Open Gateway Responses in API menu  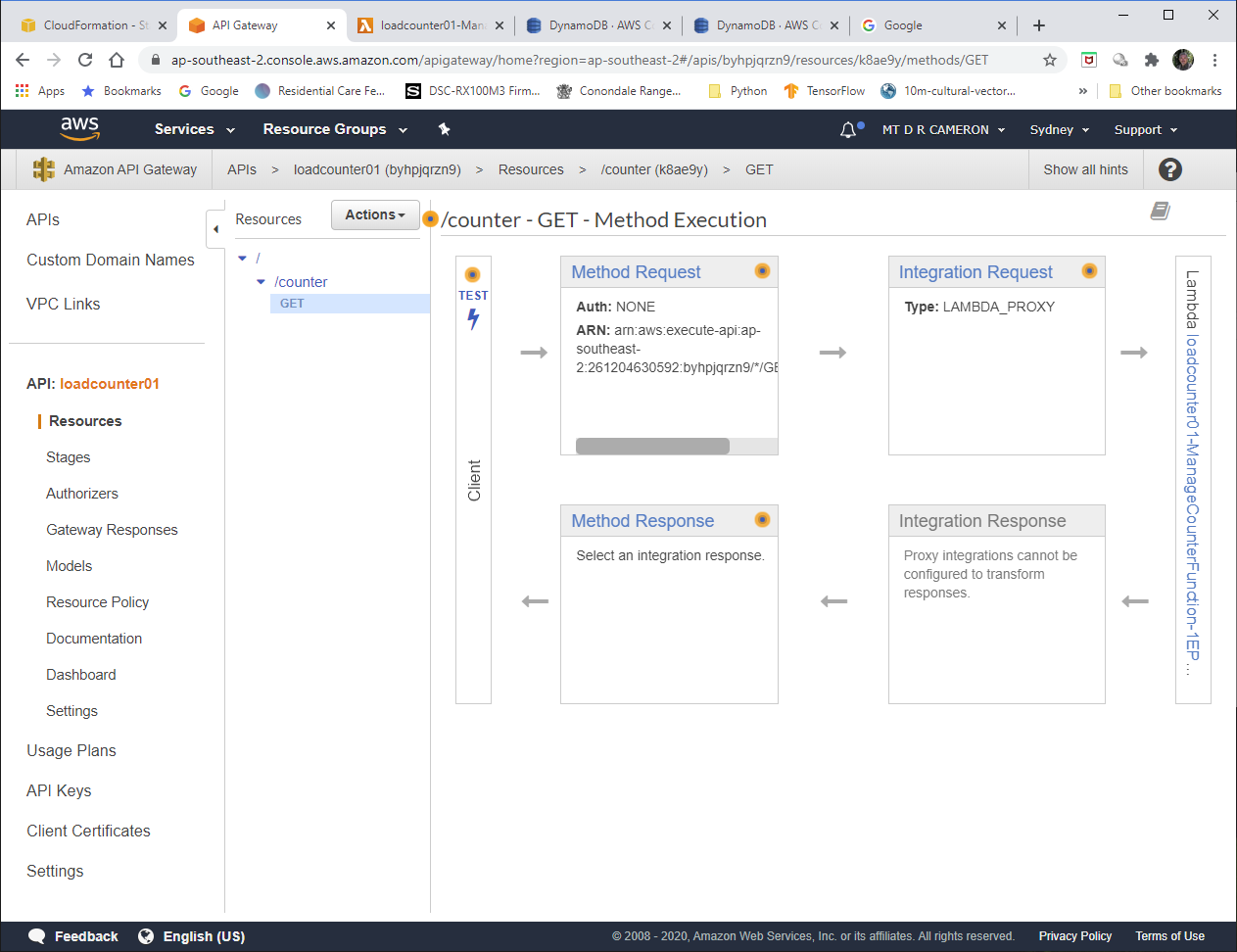click(112, 530)
